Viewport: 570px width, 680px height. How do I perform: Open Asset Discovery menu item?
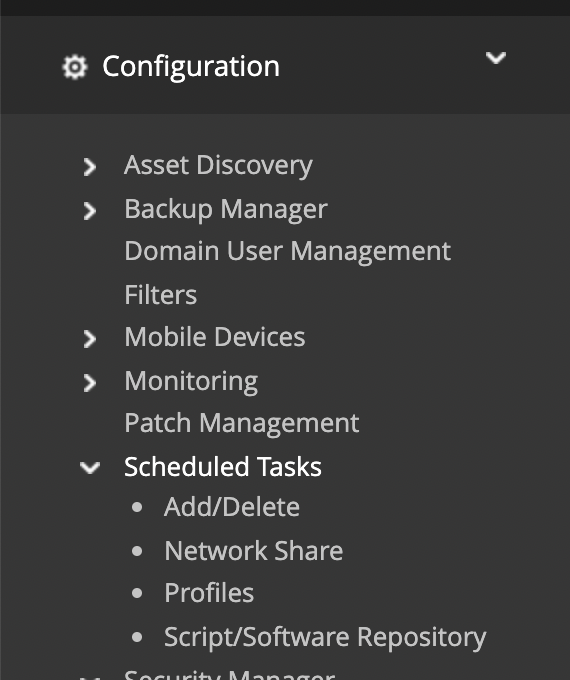(x=218, y=166)
